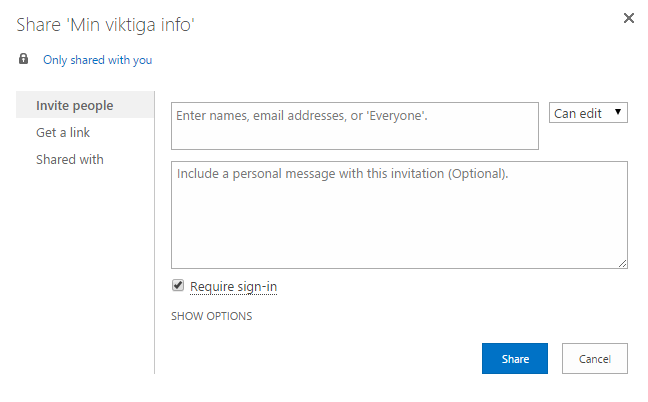Grab the resize handle of the message box
This screenshot has height=402, width=648.
[622, 263]
